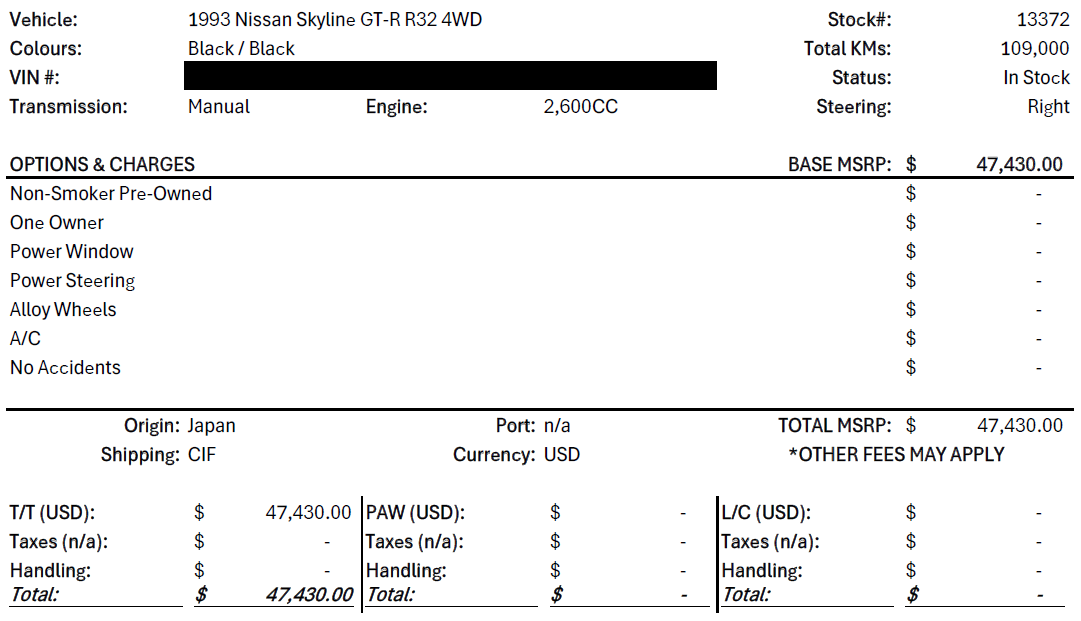
Task: Click the Manual transmission value
Action: (x=219, y=107)
